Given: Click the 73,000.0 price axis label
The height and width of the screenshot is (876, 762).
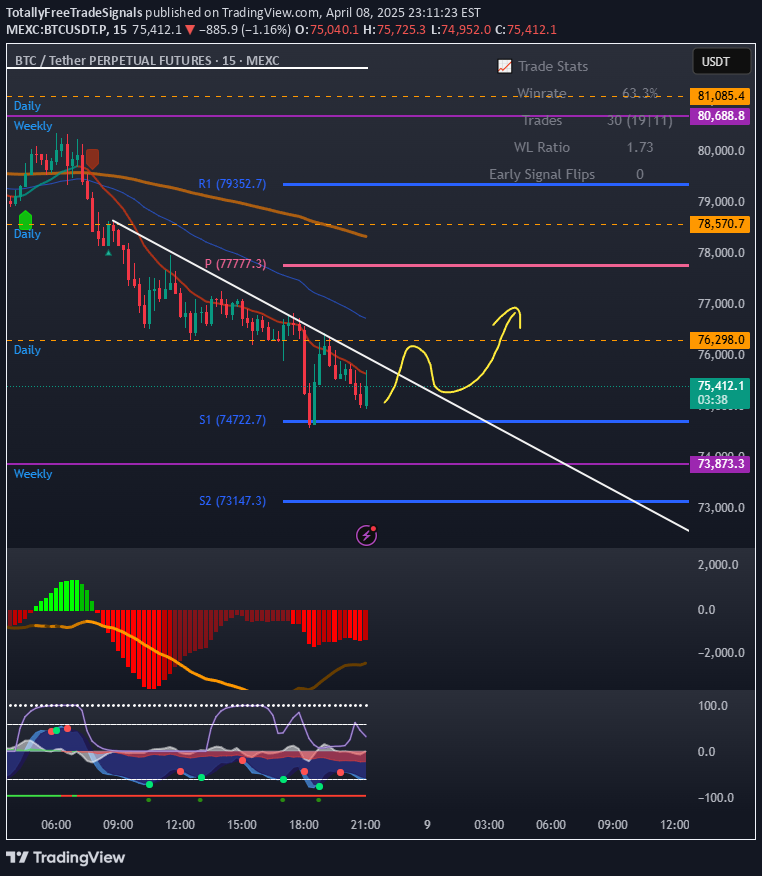Looking at the screenshot, I should tap(721, 507).
